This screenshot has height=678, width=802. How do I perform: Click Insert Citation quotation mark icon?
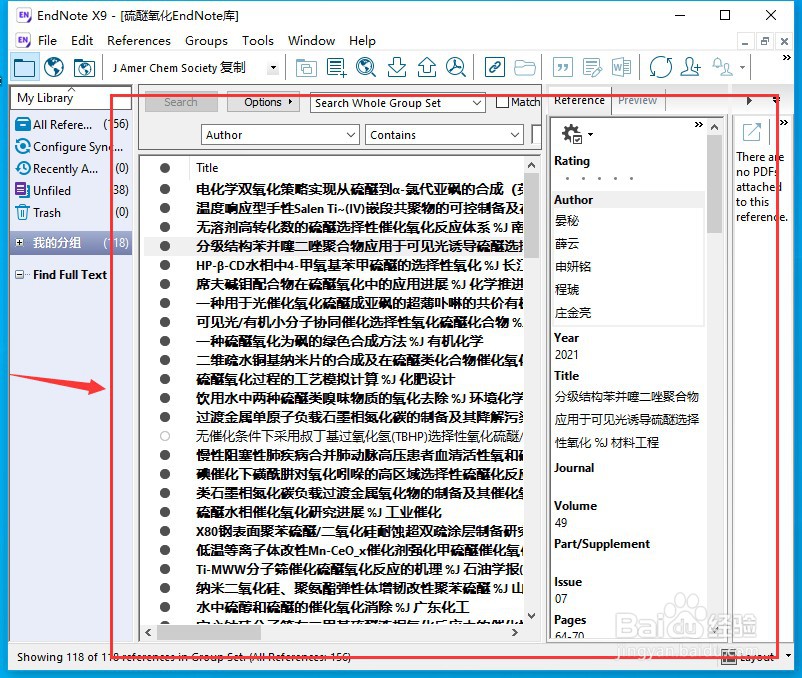563,67
